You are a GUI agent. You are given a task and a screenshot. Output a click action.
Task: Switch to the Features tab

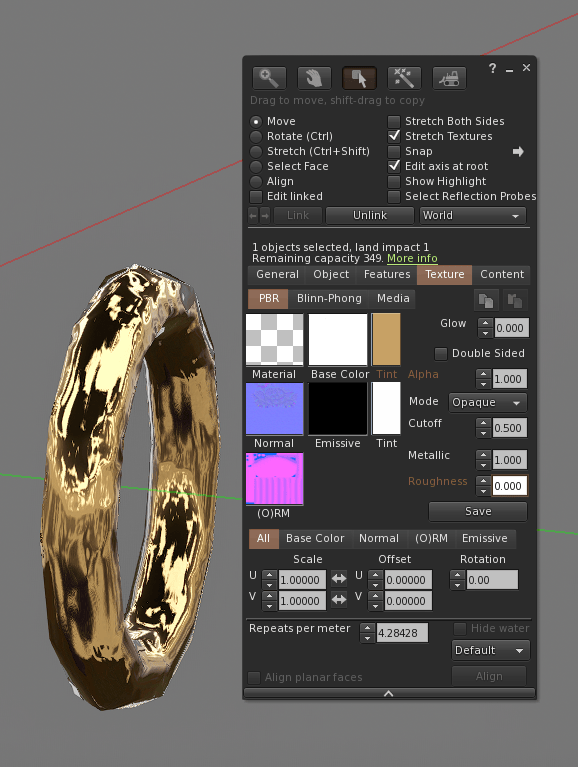(386, 274)
